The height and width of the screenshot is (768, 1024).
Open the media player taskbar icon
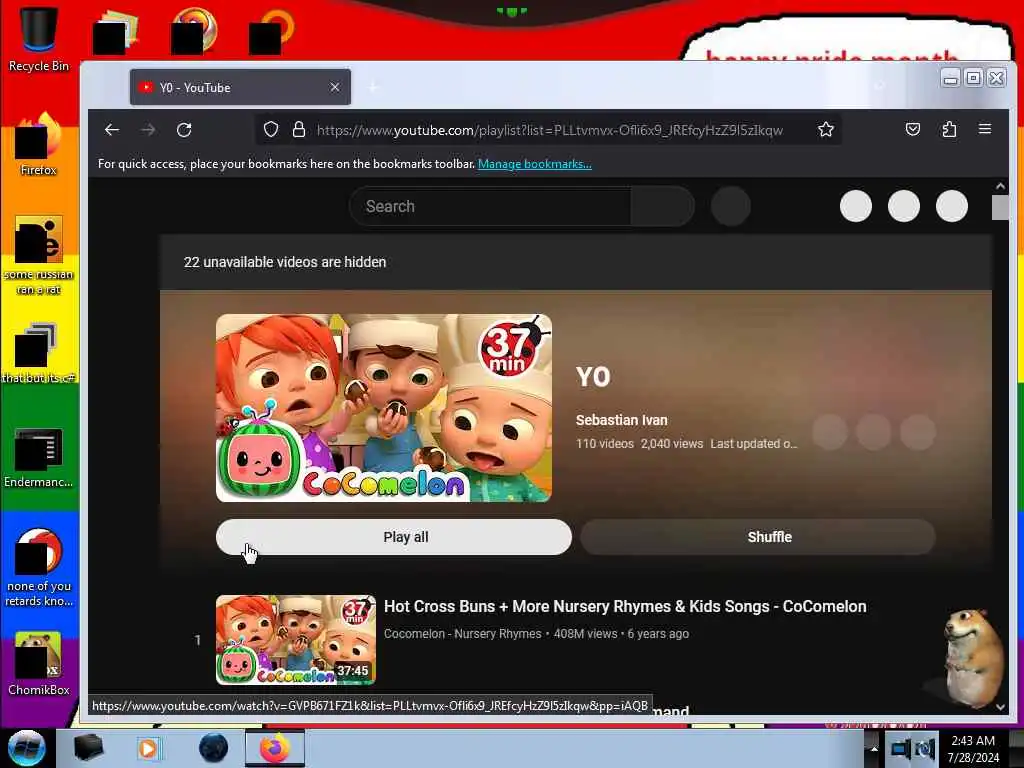[148, 748]
